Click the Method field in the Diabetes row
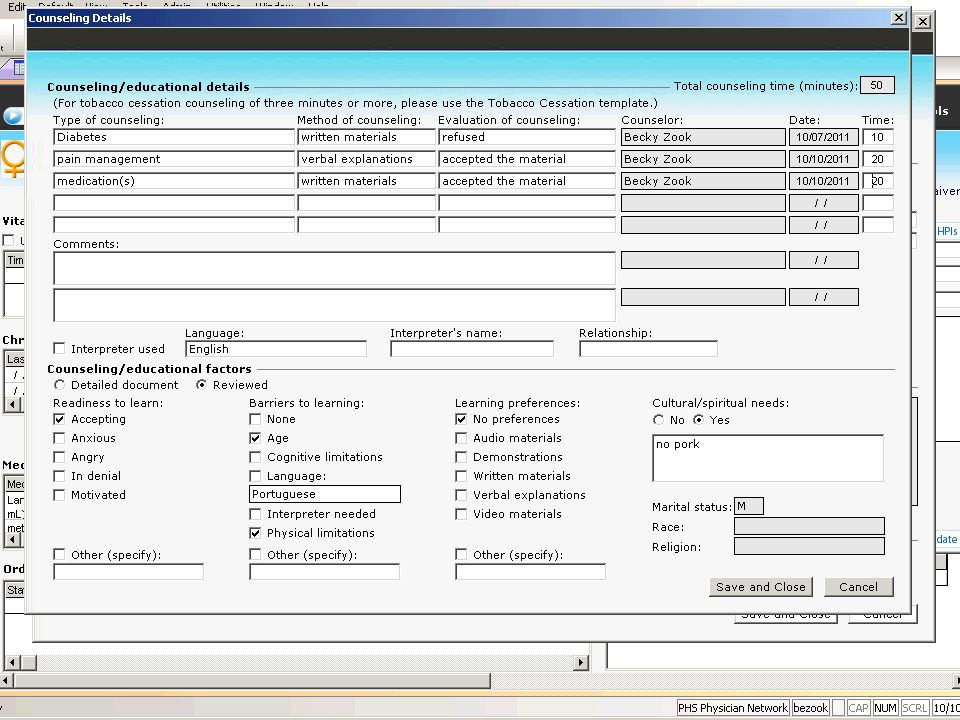Screen dimensions: 960x720 click(366, 137)
